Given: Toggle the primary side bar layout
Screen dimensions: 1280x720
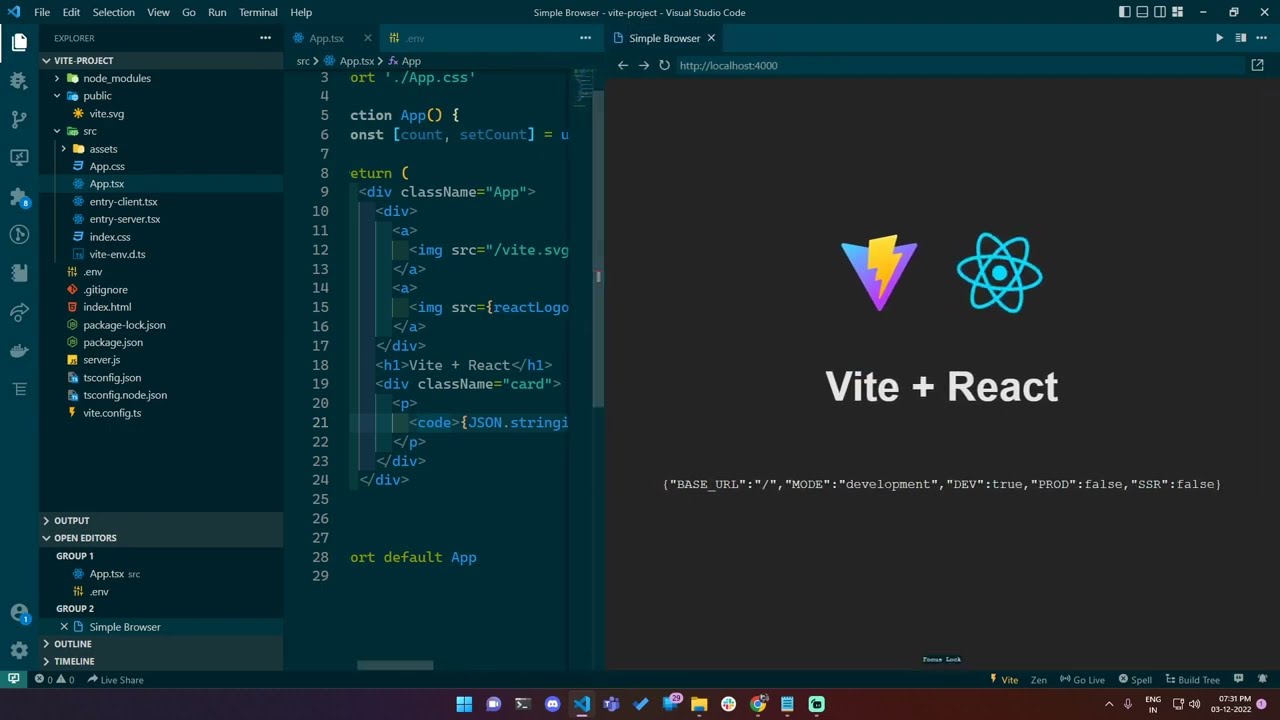Looking at the screenshot, I should [1124, 12].
